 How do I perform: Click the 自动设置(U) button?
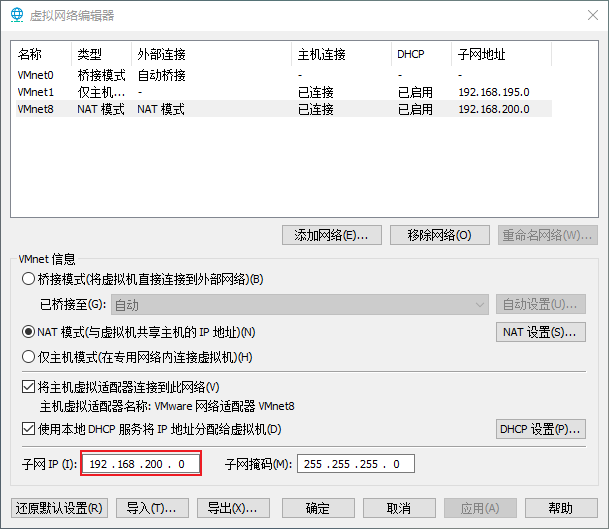click(541, 304)
